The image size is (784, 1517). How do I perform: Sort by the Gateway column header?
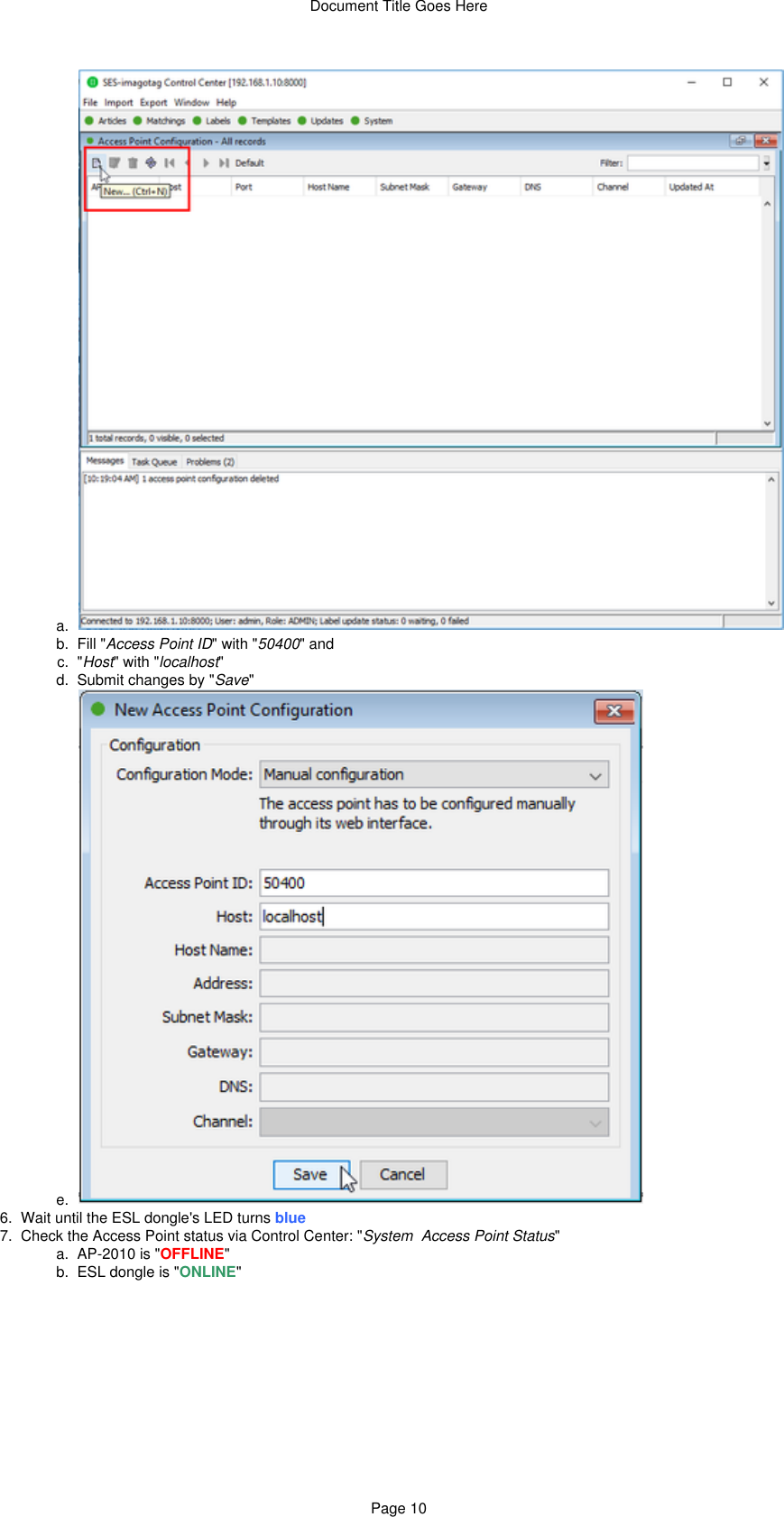coord(484,187)
